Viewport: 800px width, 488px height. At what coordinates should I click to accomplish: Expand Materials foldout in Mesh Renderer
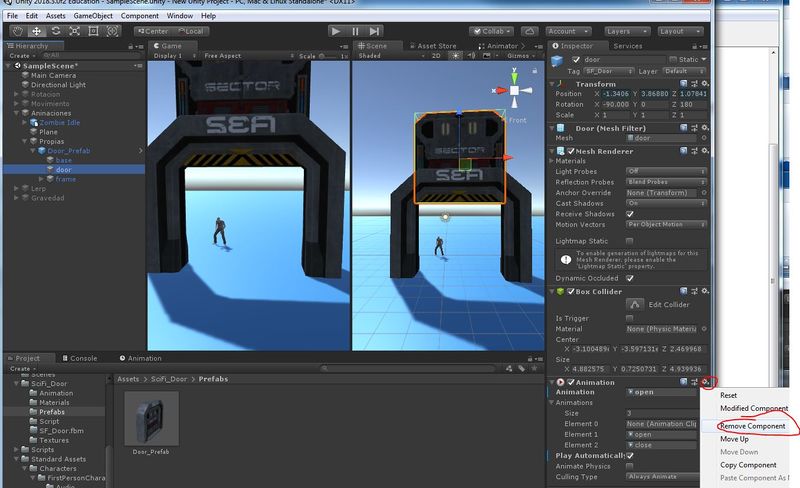[552, 161]
